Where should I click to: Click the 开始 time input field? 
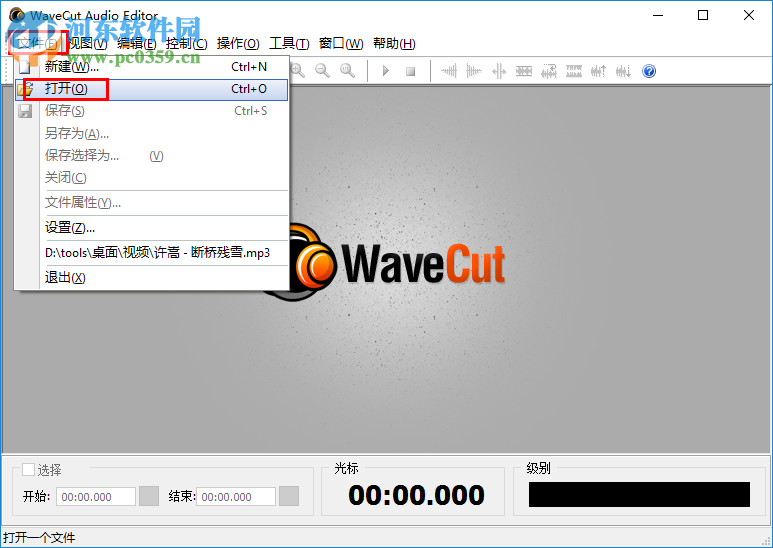point(96,497)
